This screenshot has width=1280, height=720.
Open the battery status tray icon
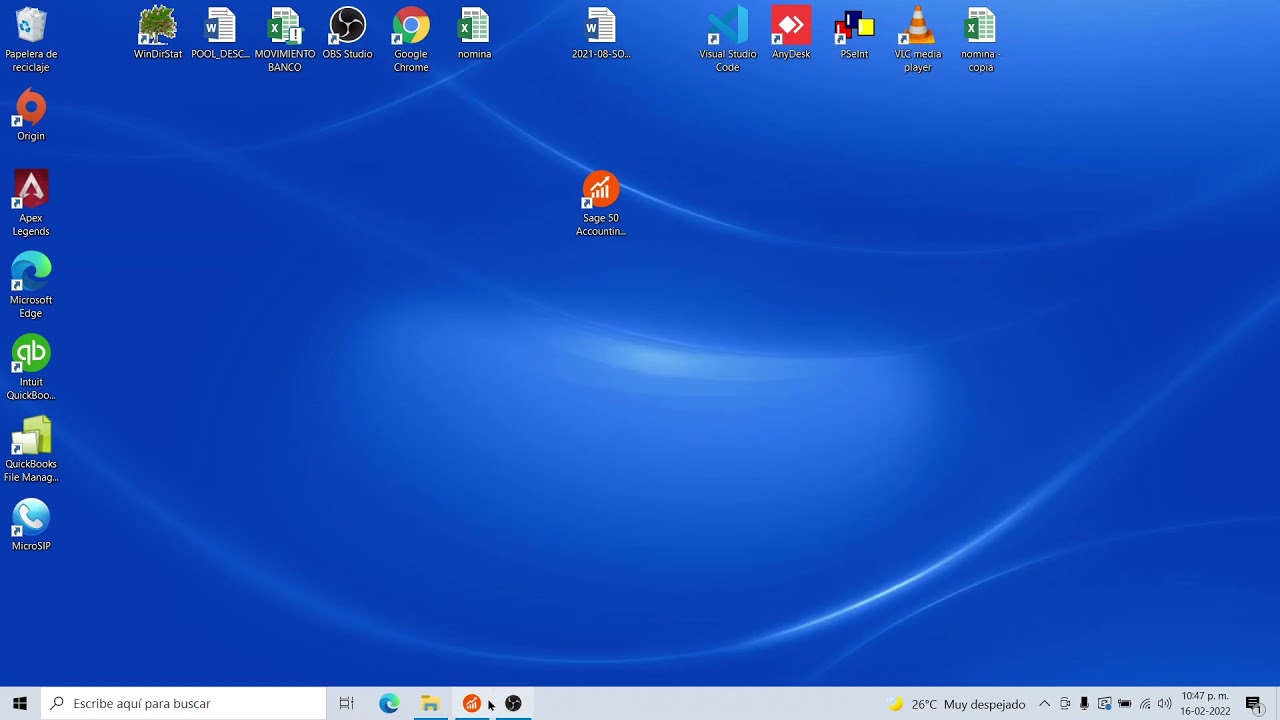(x=1124, y=704)
